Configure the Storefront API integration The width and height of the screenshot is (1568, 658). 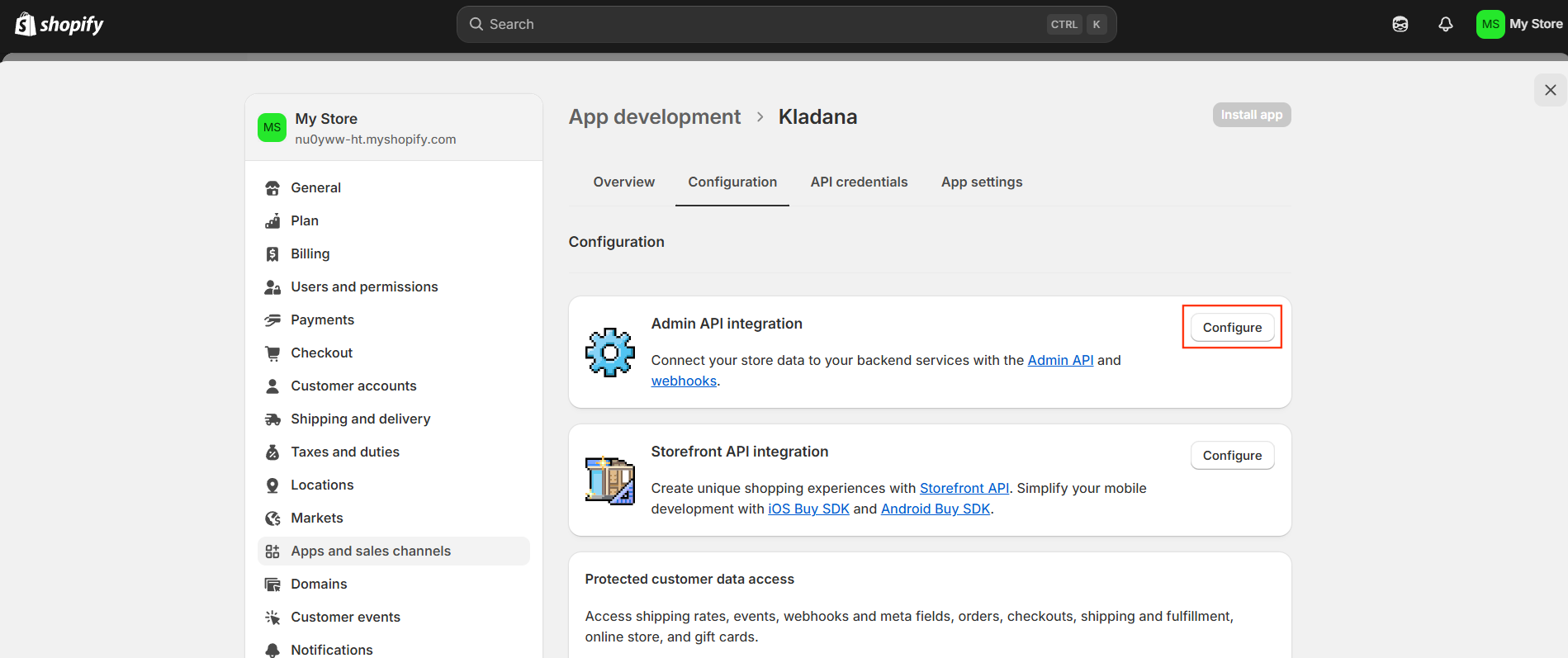(x=1232, y=456)
